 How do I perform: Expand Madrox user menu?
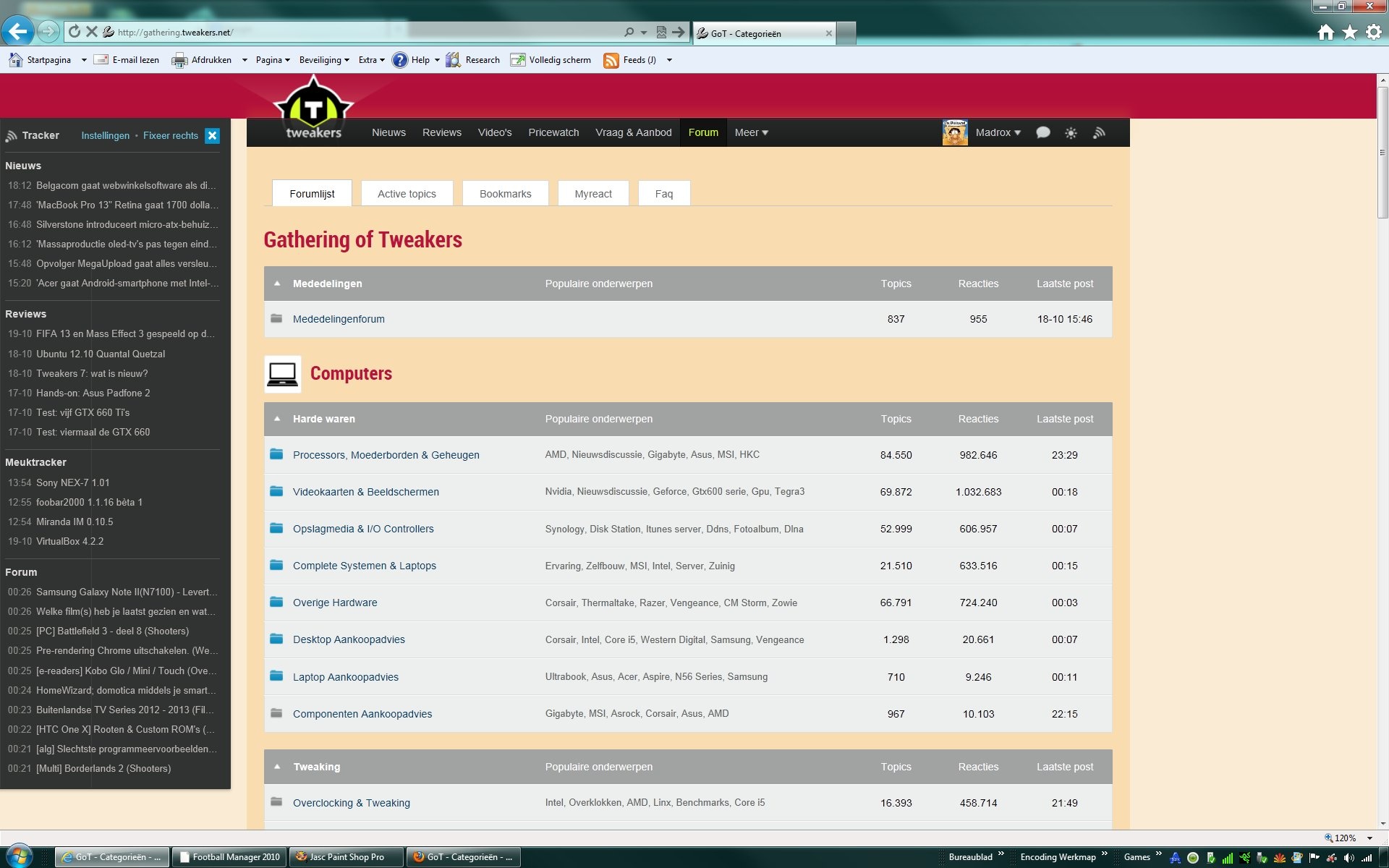[998, 132]
